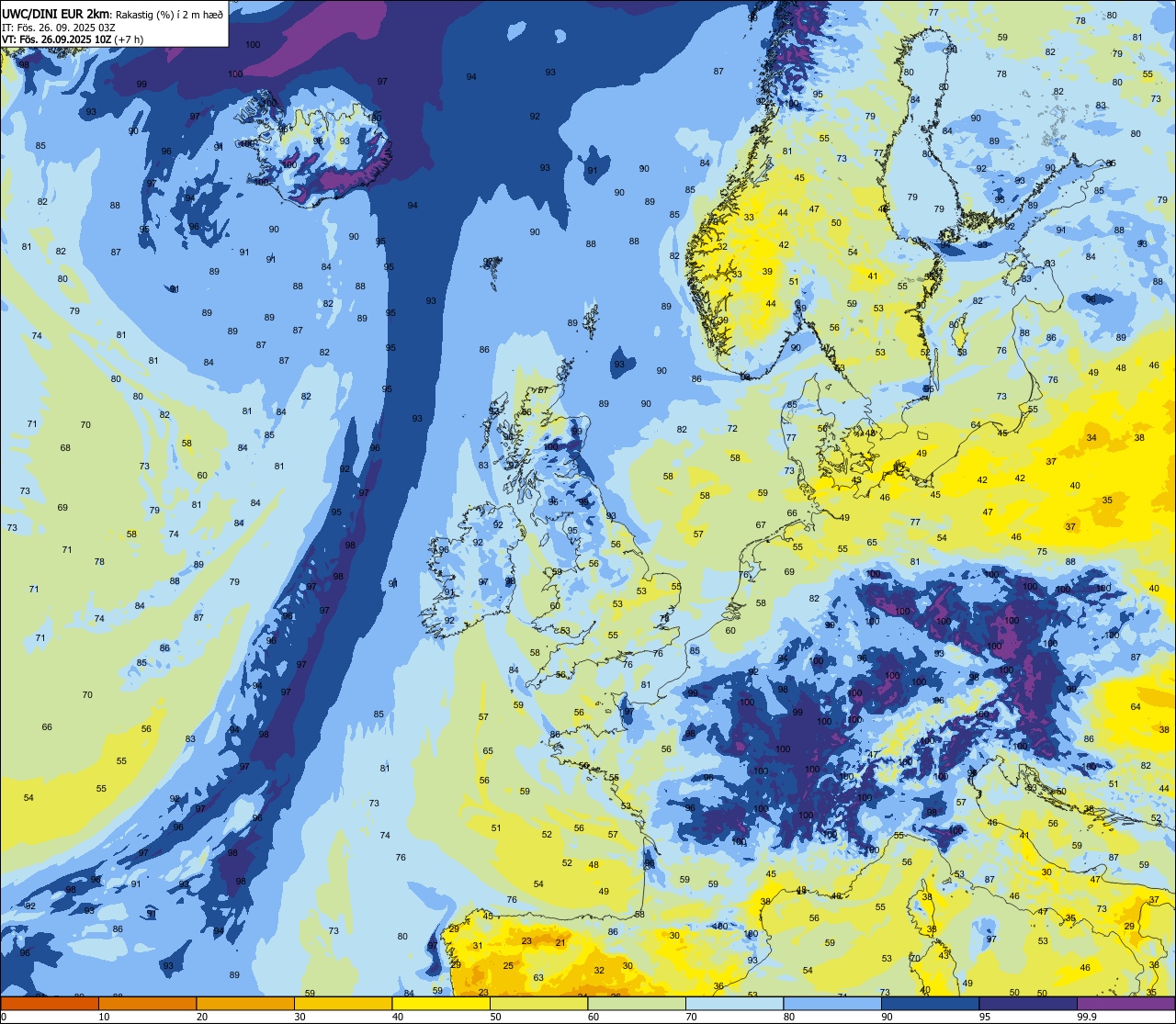Select the purple legend swatch above 99.9

(x=1125, y=1003)
